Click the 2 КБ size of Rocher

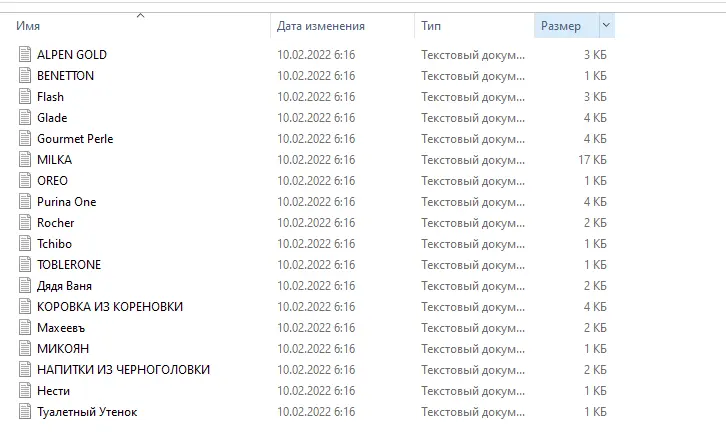point(595,223)
